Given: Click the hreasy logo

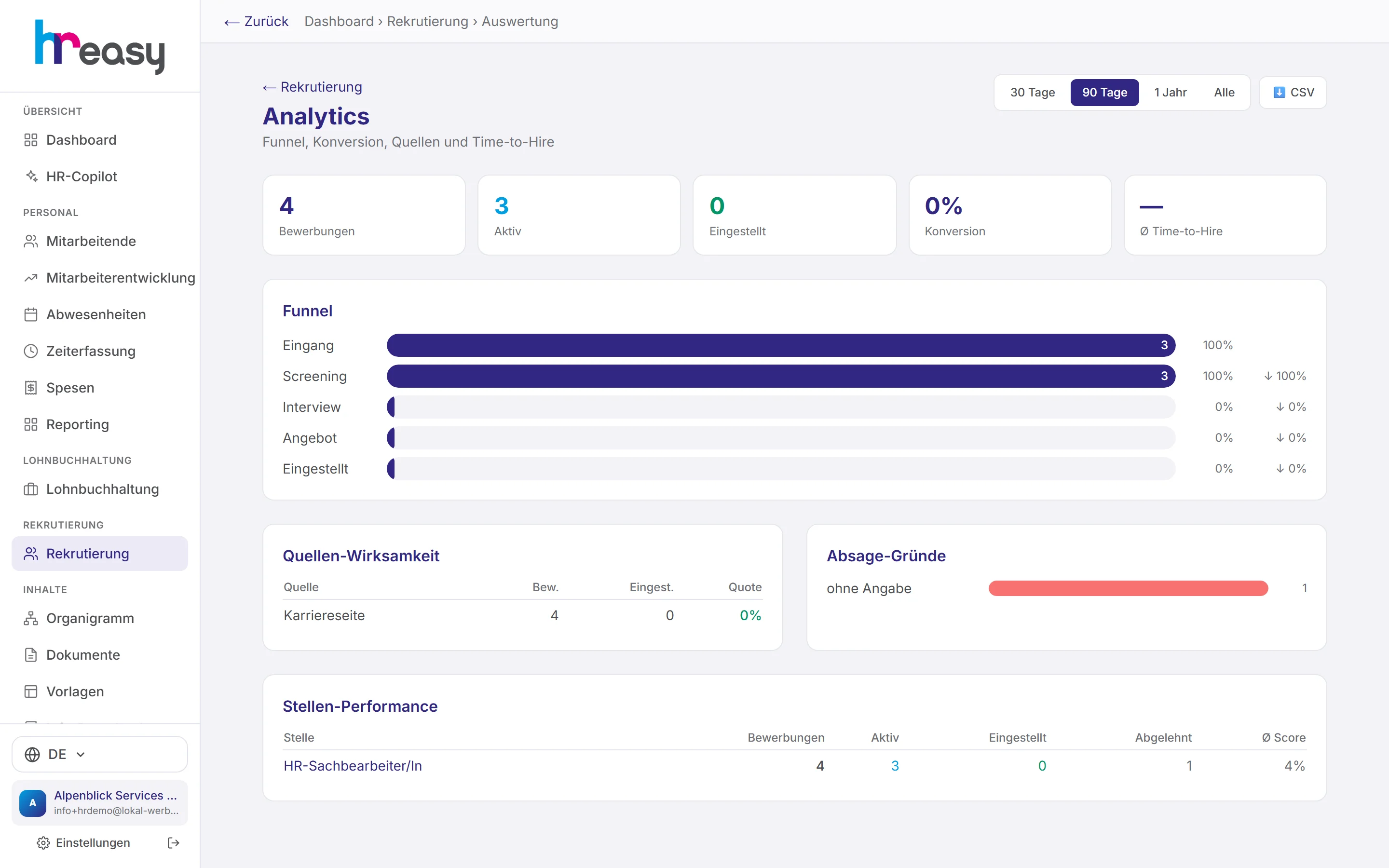Looking at the screenshot, I should [x=100, y=47].
